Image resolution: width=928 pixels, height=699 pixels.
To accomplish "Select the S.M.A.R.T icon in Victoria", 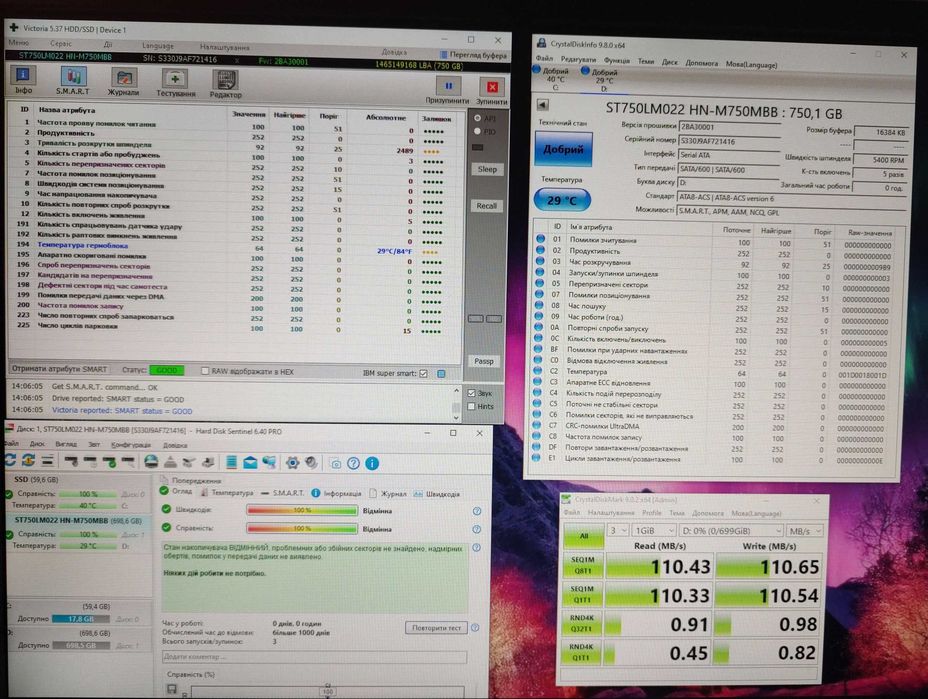I will (73, 80).
